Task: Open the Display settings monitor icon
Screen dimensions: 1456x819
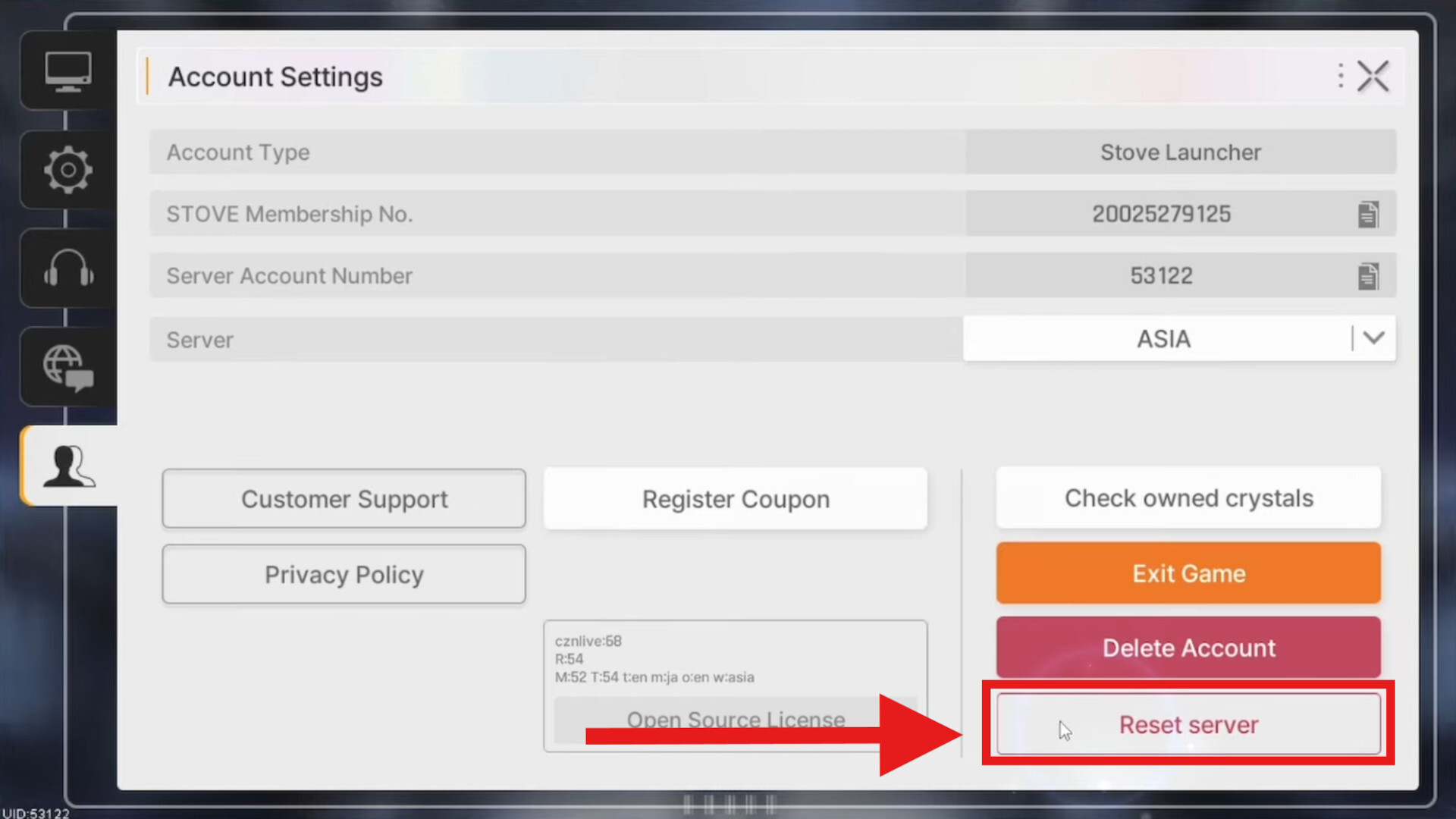Action: 68,72
